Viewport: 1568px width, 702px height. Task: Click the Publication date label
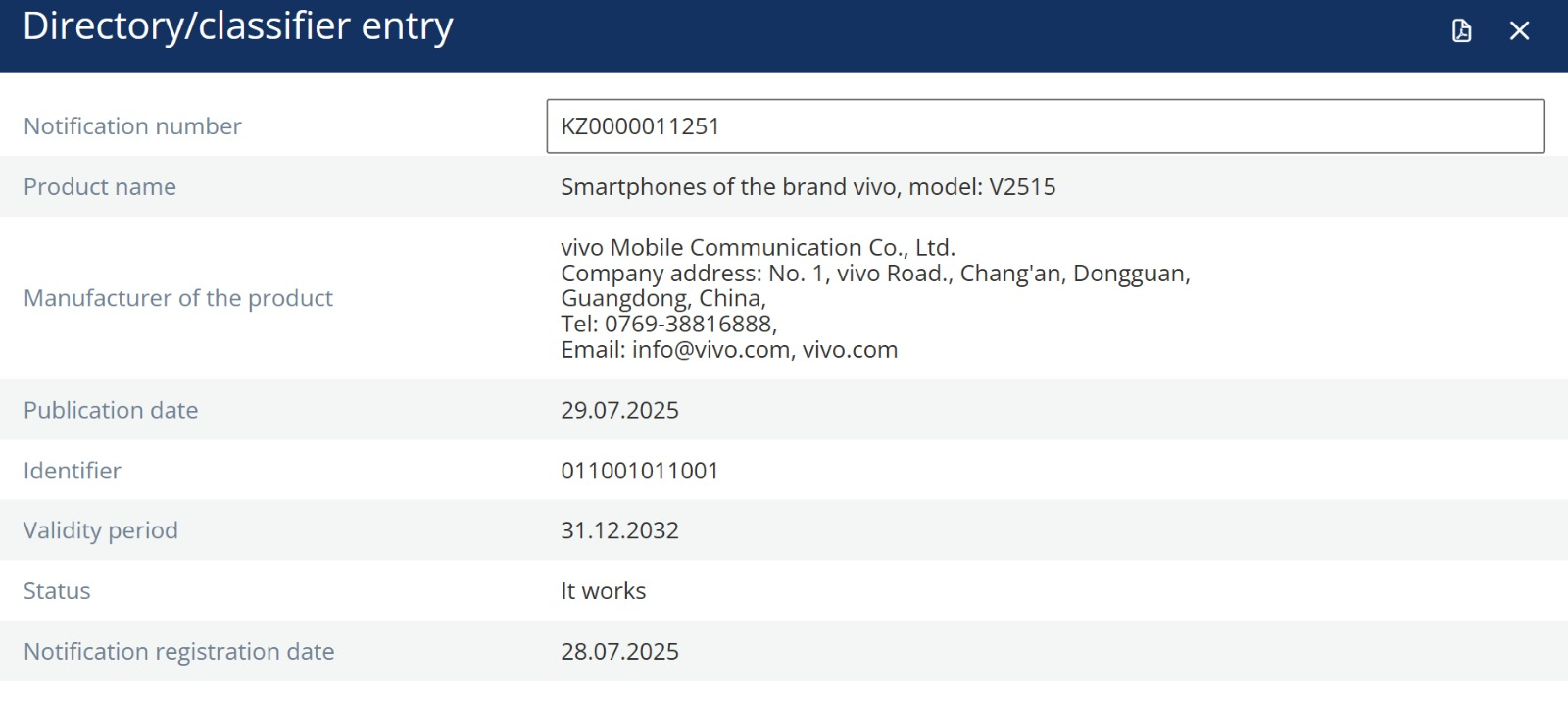click(111, 410)
